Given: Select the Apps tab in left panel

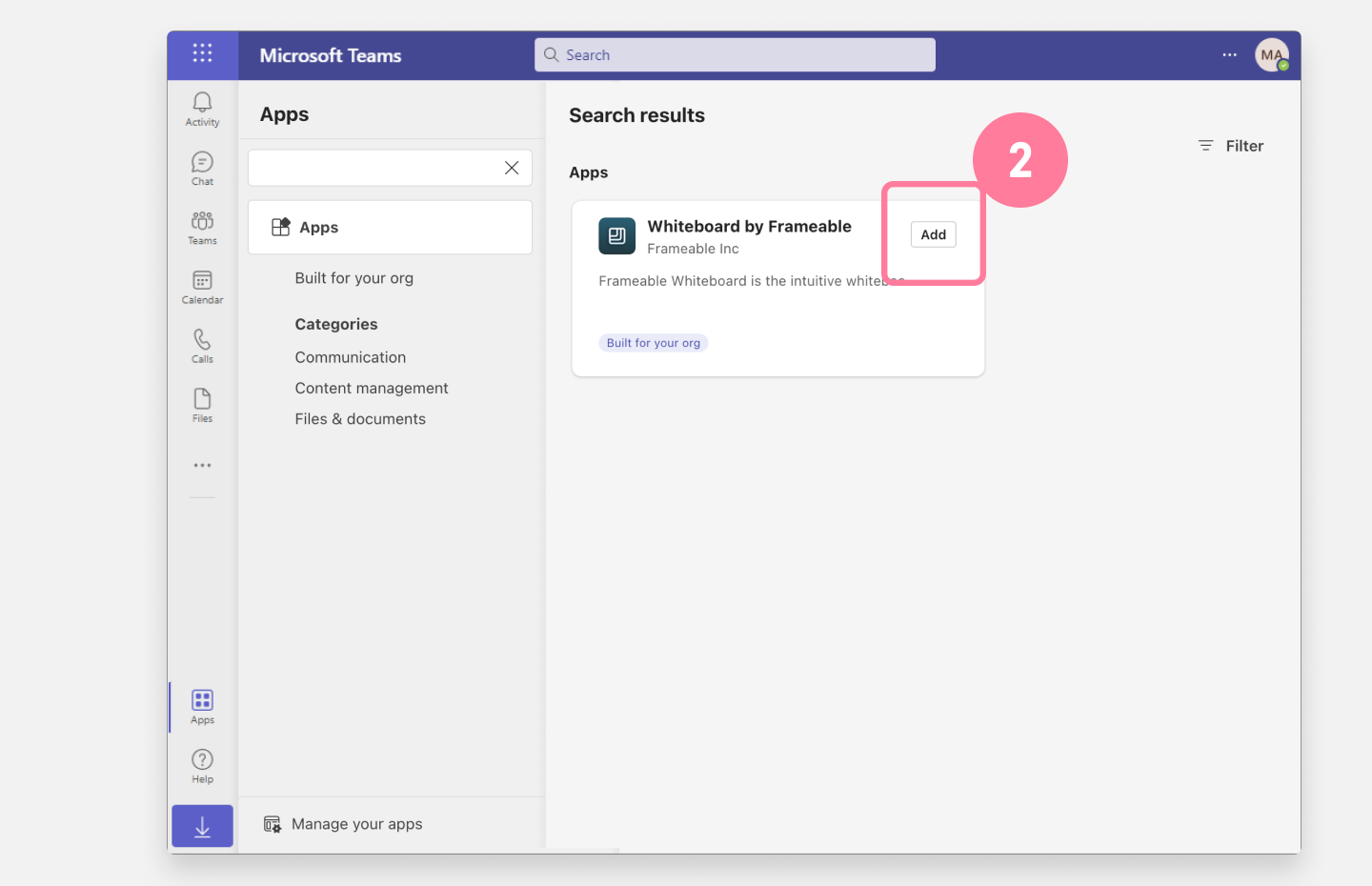Looking at the screenshot, I should pos(390,227).
